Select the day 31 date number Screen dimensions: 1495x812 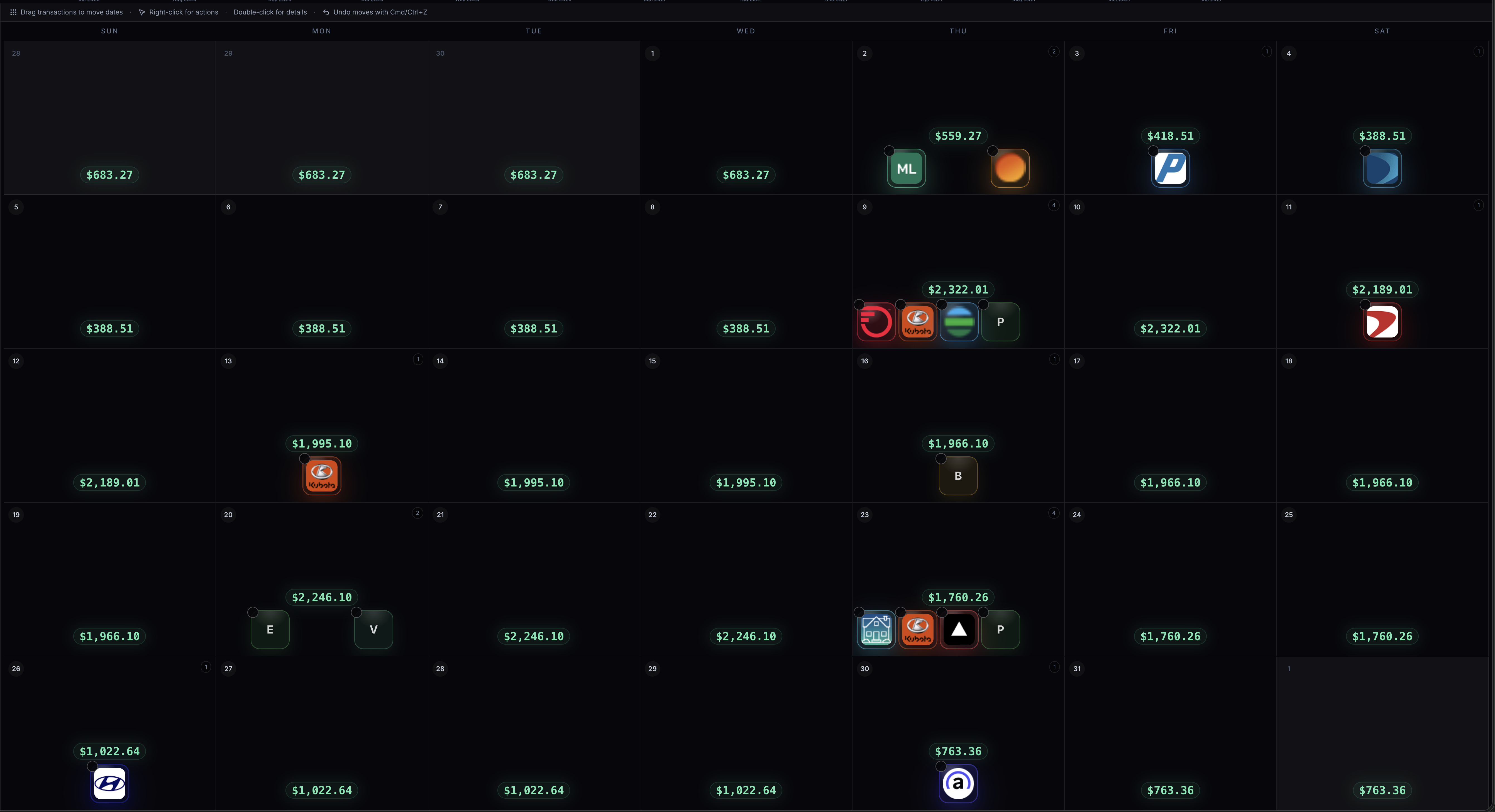point(1077,669)
